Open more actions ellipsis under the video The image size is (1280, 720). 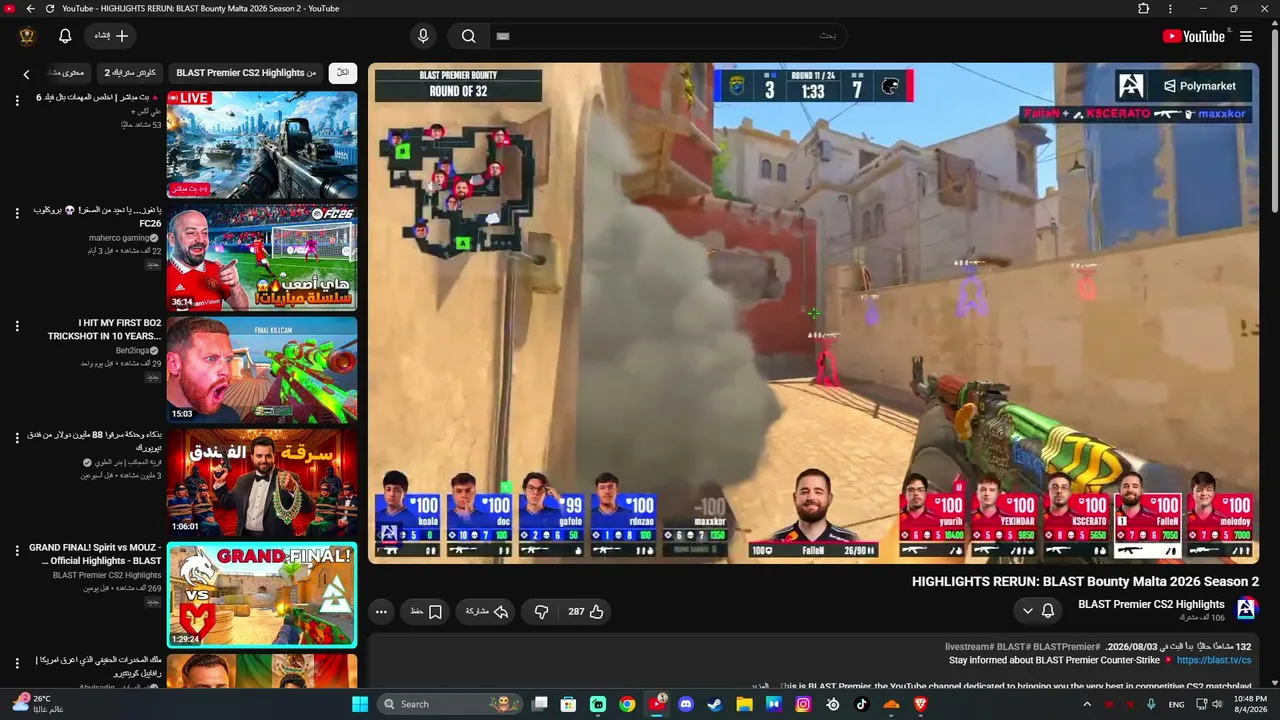pyautogui.click(x=381, y=612)
